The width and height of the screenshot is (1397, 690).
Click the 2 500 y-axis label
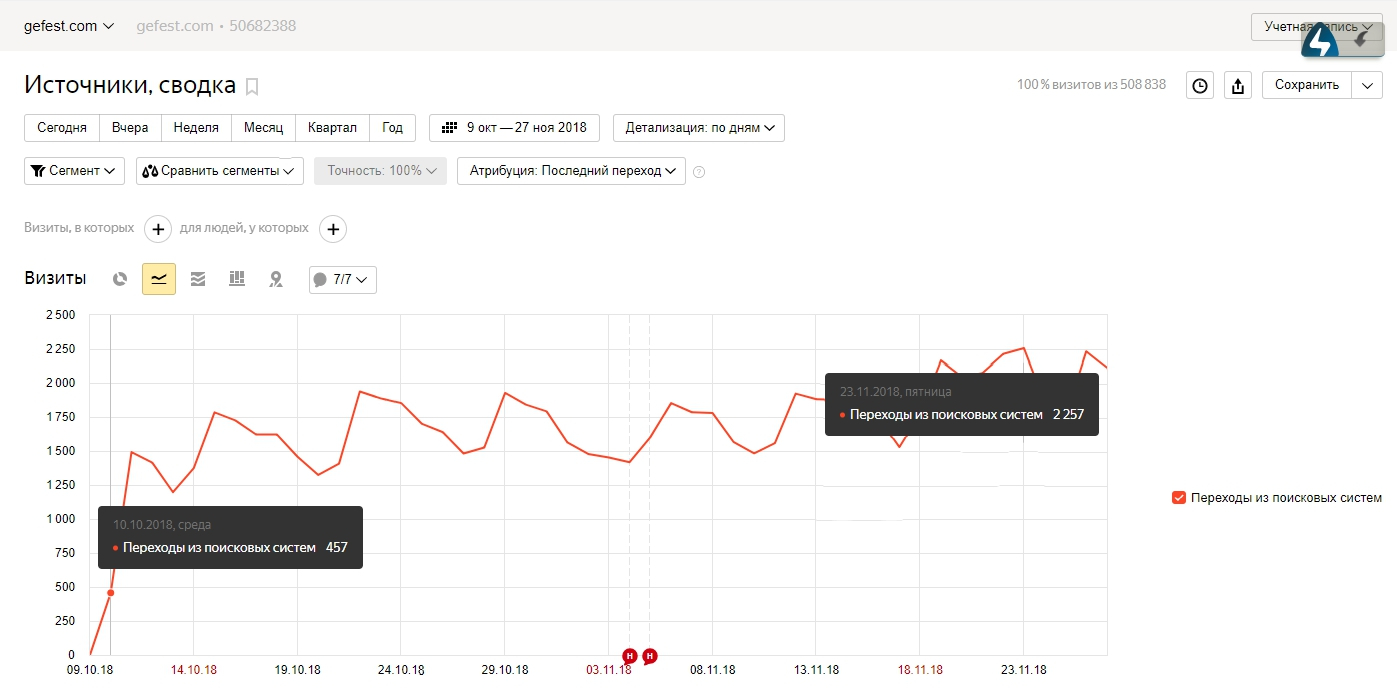click(60, 315)
